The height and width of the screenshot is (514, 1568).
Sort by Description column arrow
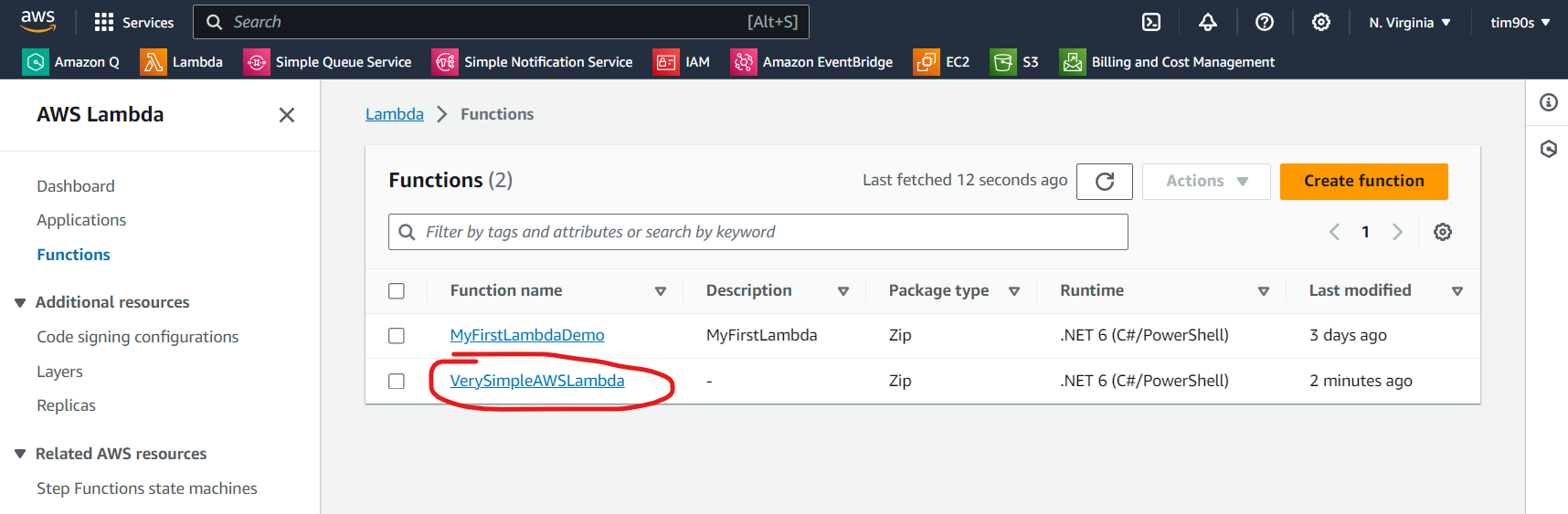(843, 291)
